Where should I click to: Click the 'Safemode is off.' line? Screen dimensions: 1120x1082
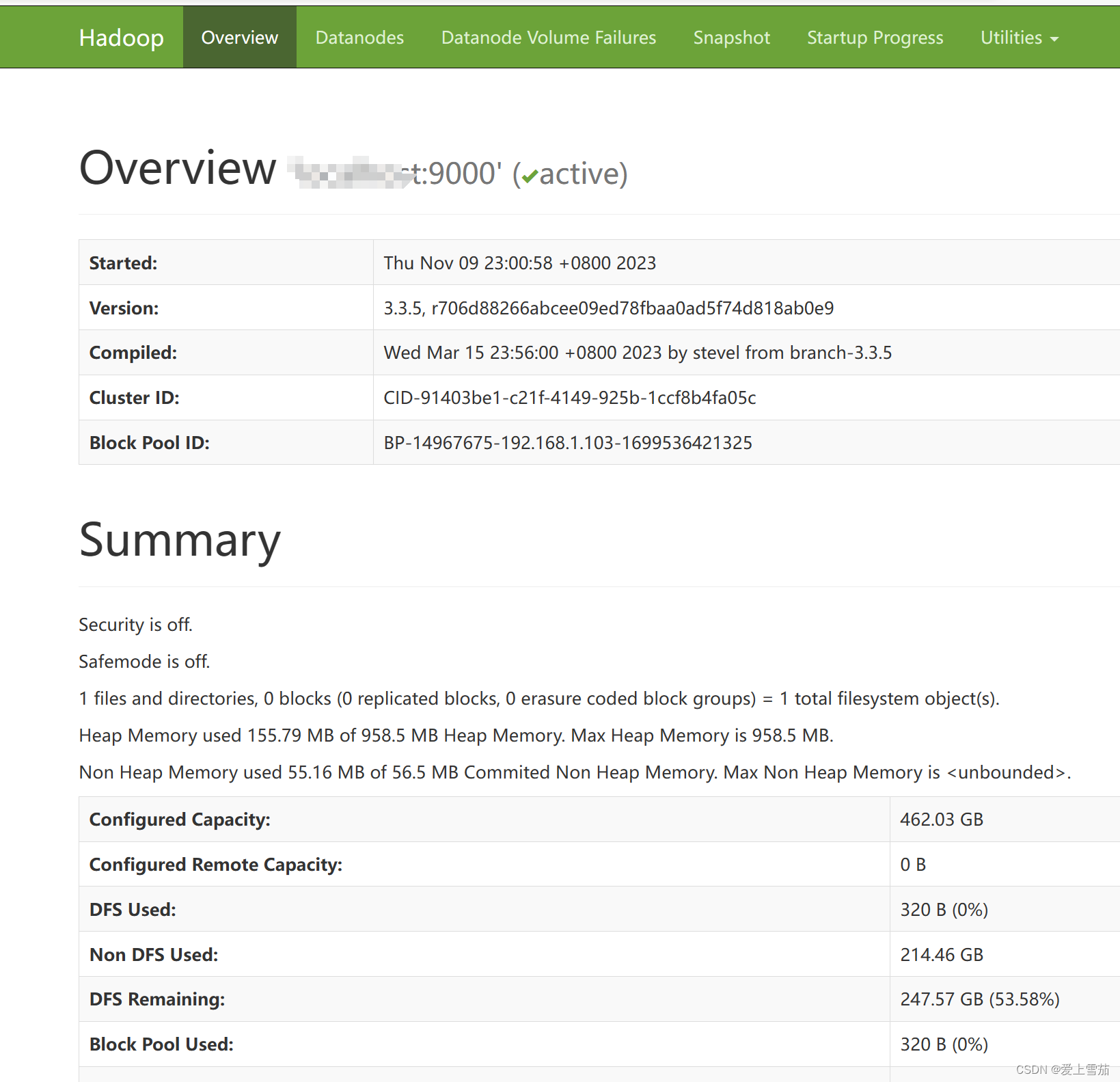pyautogui.click(x=145, y=662)
